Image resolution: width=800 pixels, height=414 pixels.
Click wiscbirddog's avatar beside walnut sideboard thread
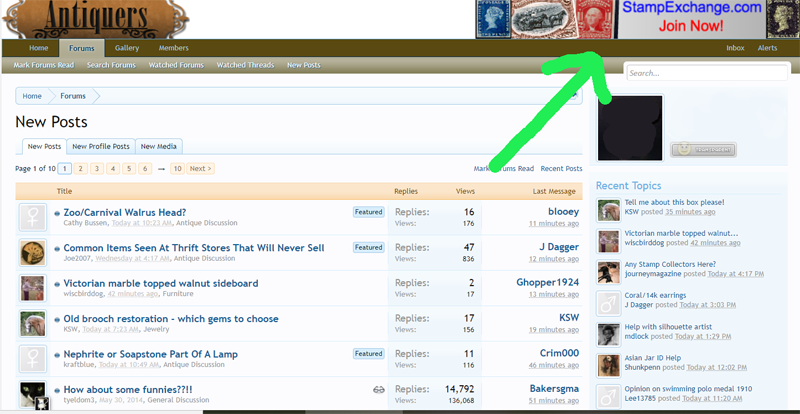point(34,288)
